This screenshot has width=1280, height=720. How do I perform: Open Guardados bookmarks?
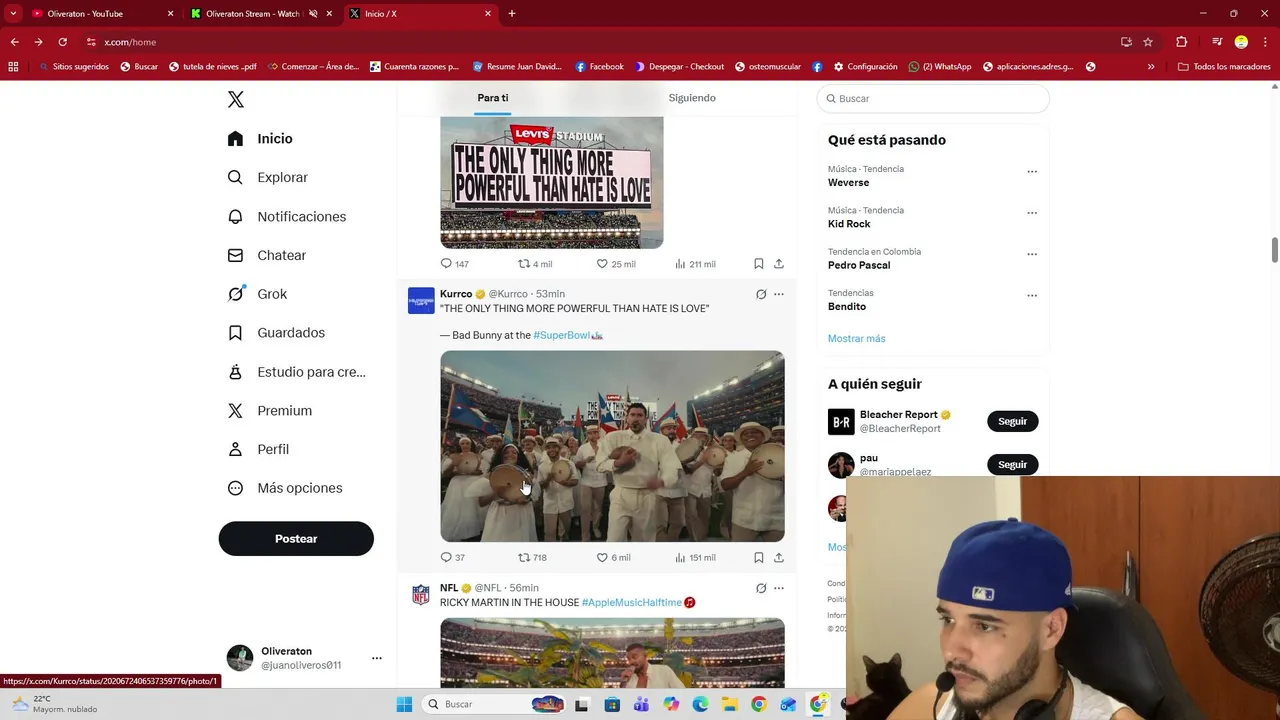[x=276, y=332]
